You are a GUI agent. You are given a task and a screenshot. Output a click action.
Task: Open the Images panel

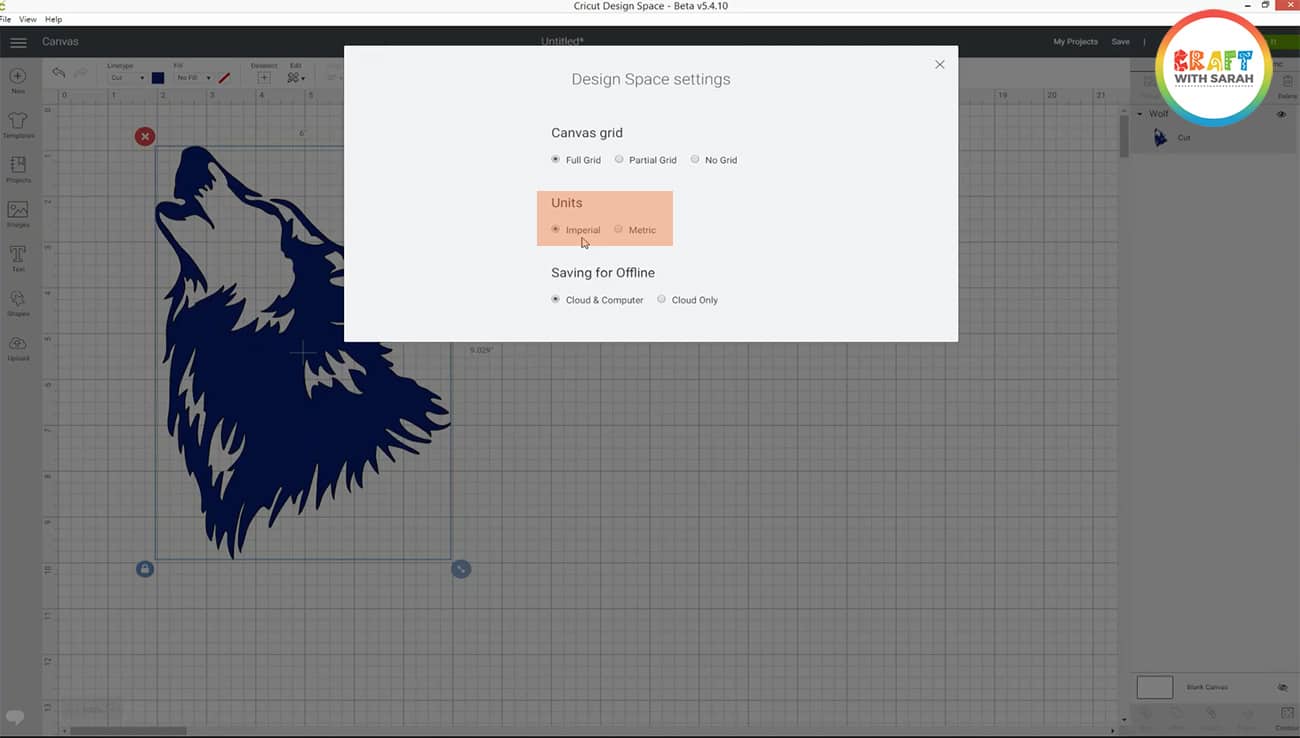pos(16,211)
